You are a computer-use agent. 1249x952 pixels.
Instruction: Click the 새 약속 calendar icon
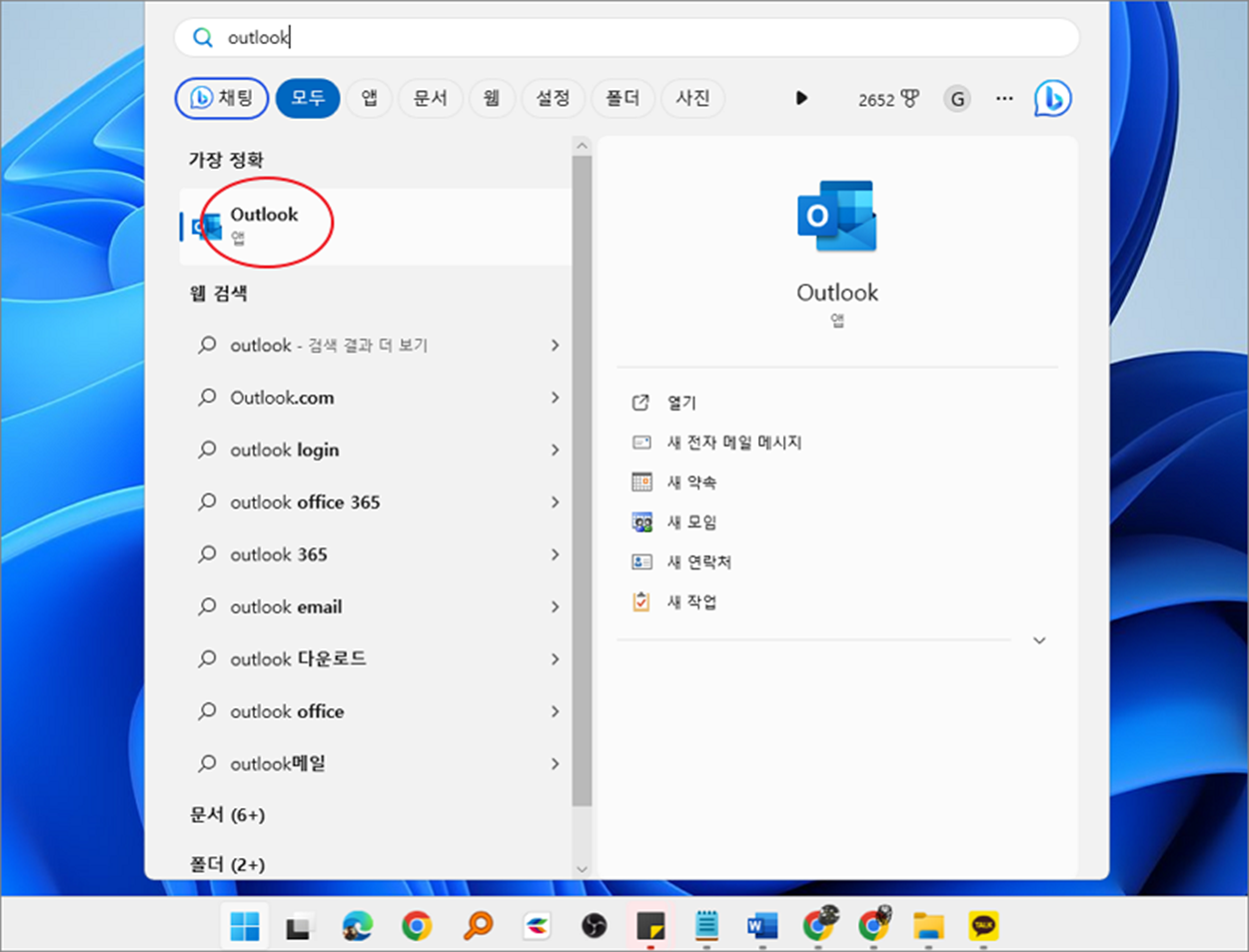tap(641, 482)
